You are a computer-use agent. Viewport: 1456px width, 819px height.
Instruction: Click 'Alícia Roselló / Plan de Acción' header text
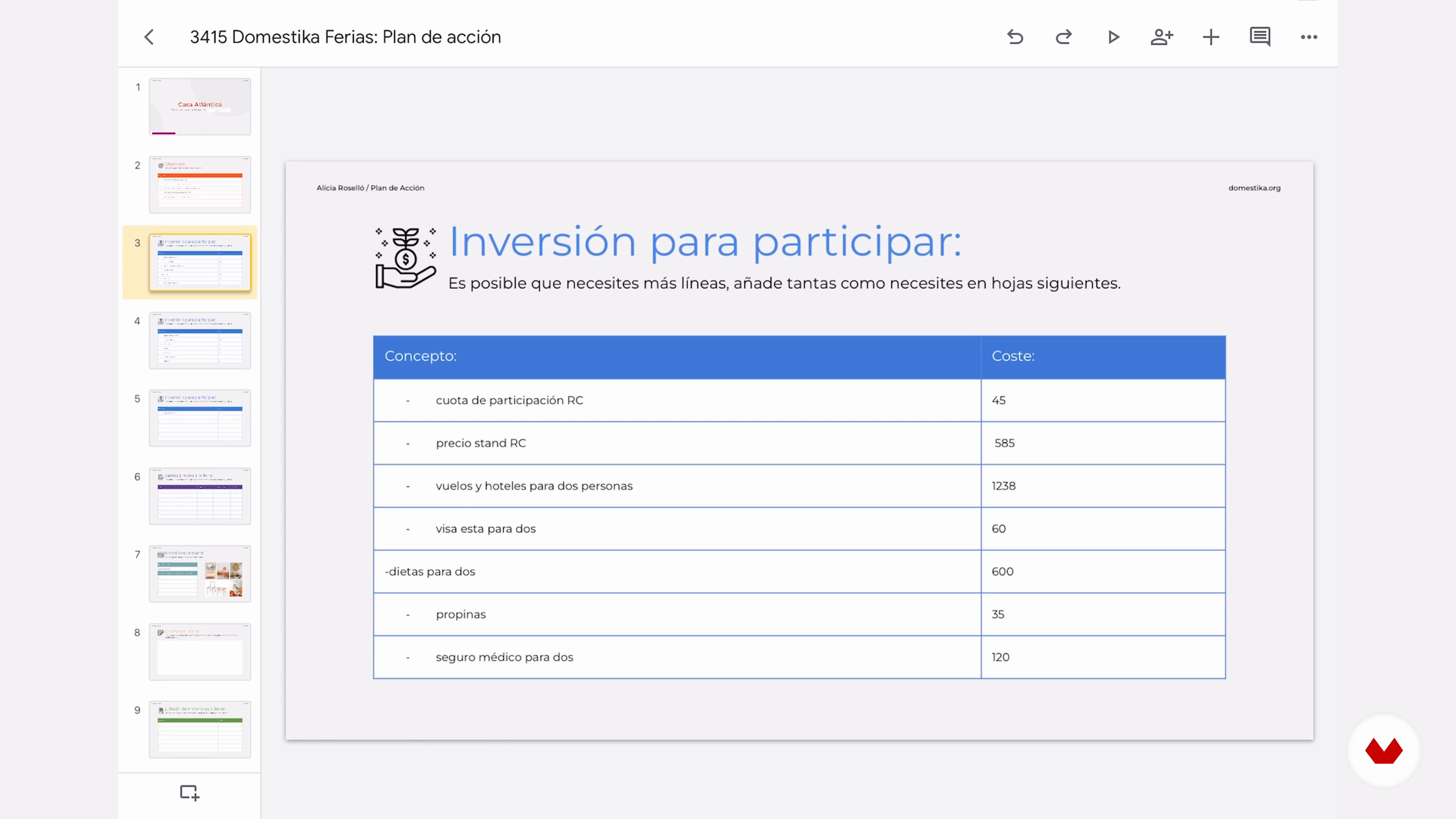[x=370, y=188]
